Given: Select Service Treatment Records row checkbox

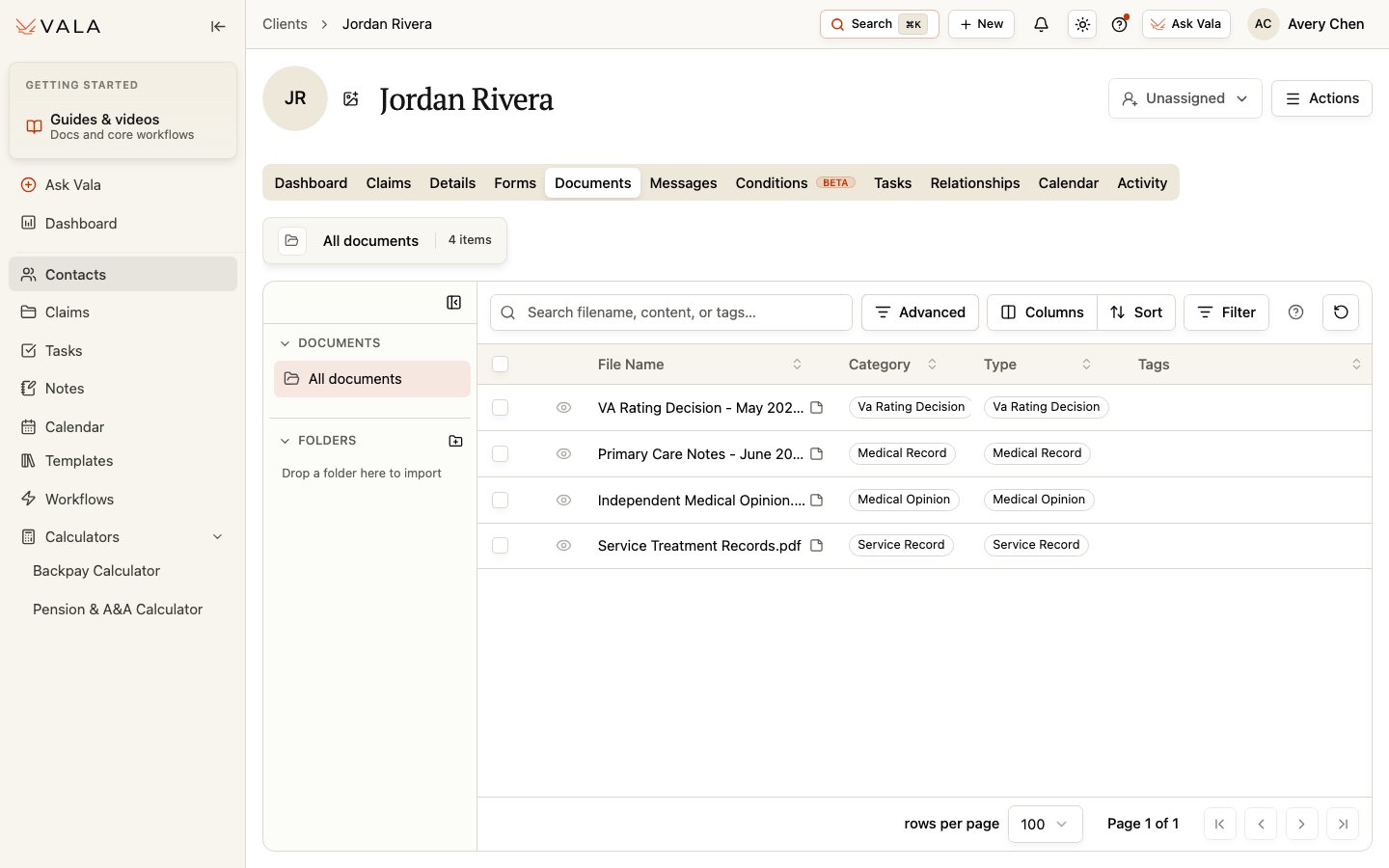Looking at the screenshot, I should pos(500,545).
